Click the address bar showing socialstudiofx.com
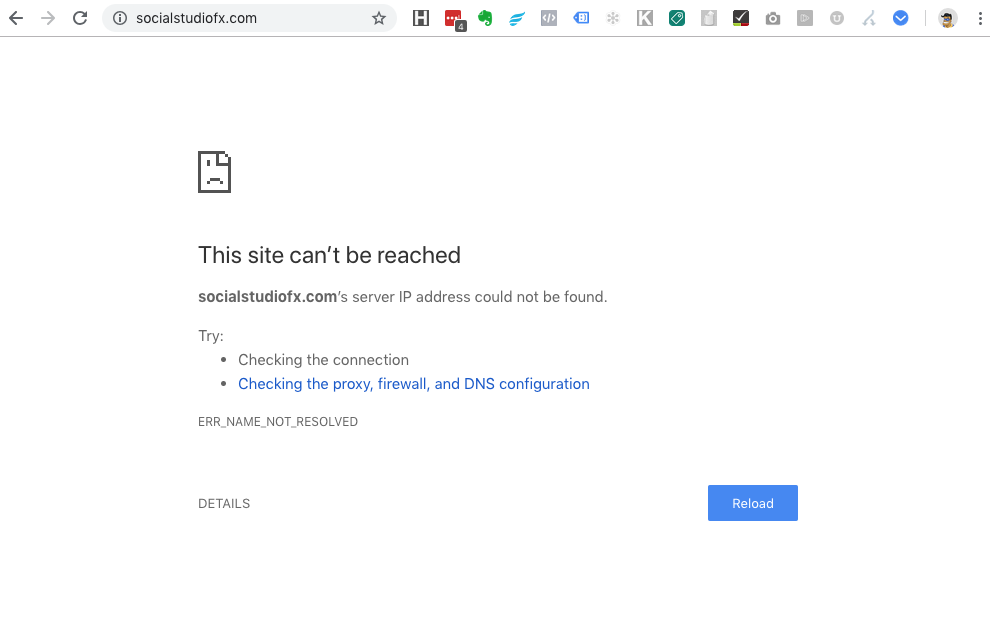The height and width of the screenshot is (624, 990). coord(249,18)
